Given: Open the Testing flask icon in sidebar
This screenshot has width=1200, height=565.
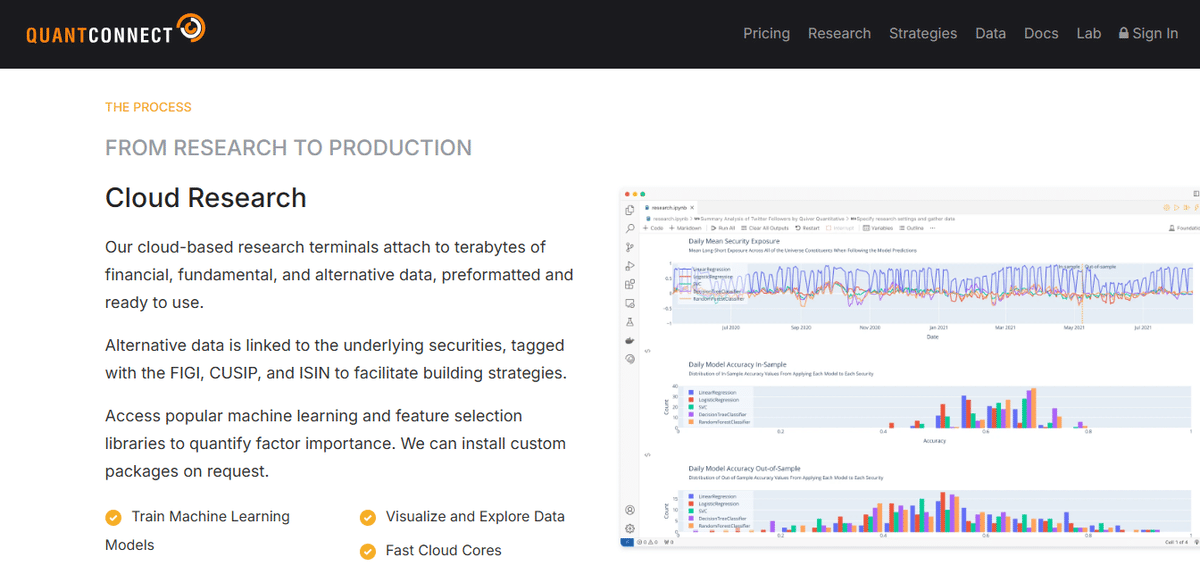Looking at the screenshot, I should point(630,322).
